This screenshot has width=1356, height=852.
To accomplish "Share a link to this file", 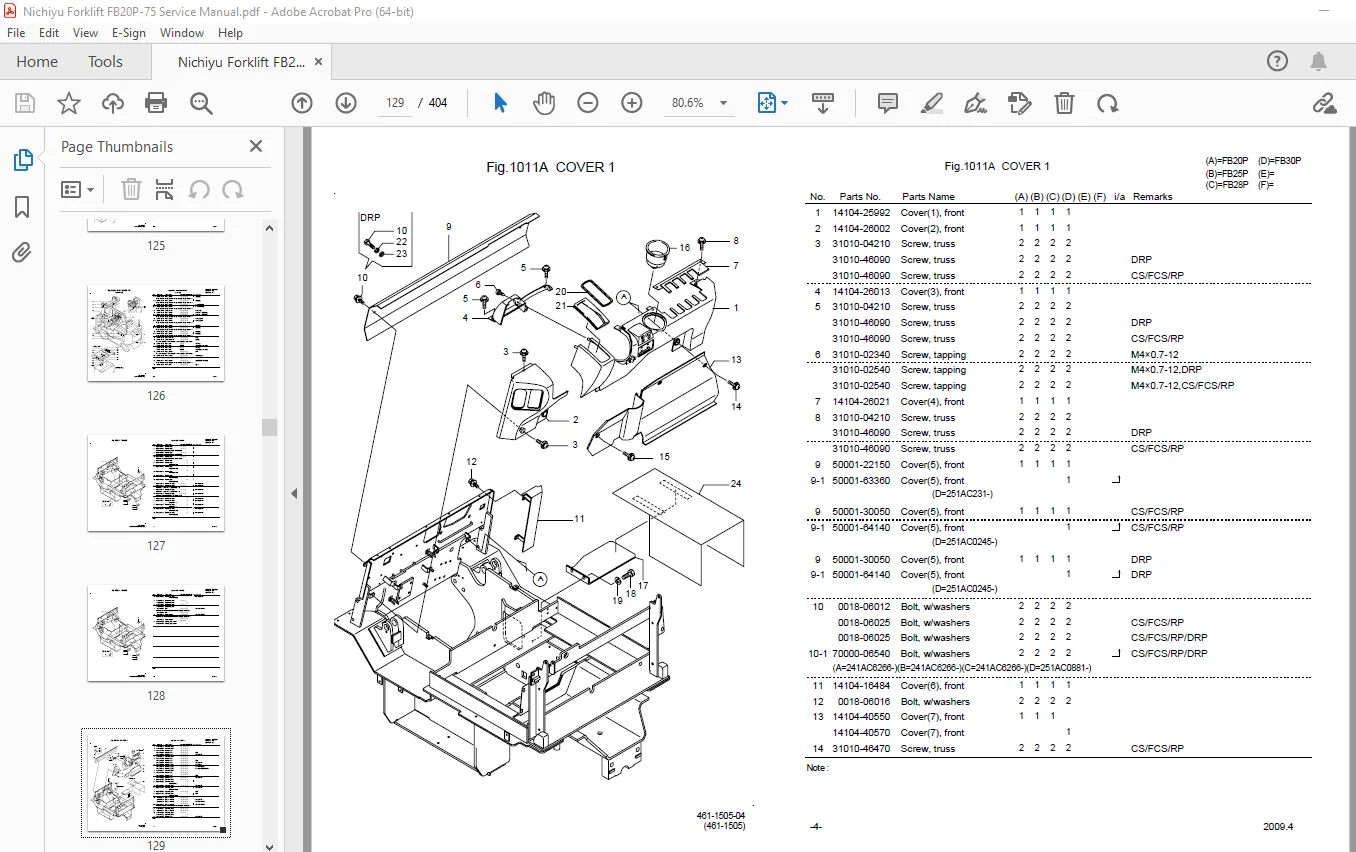I will tap(1325, 103).
